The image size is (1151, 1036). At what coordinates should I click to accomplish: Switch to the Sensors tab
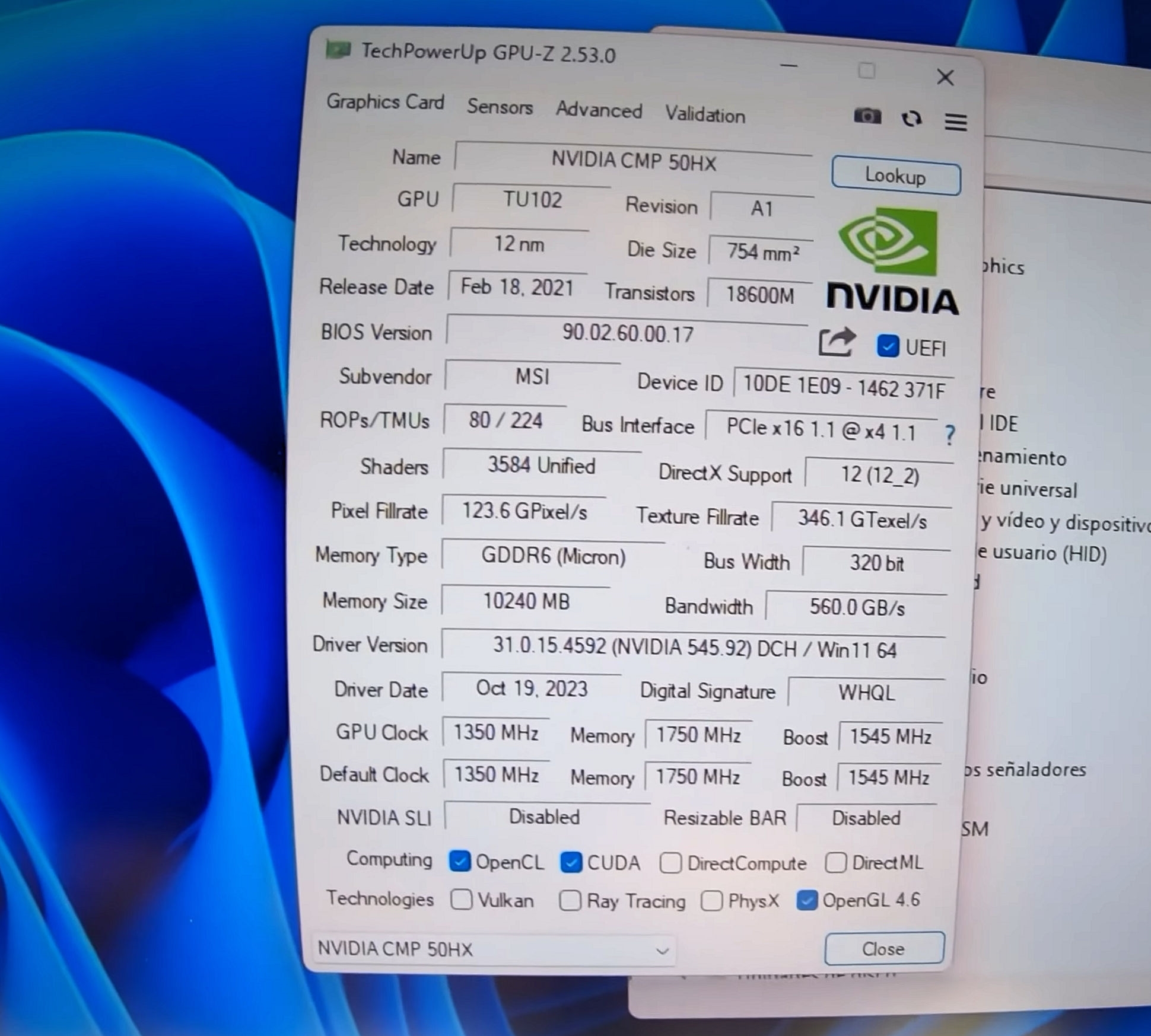click(x=500, y=107)
